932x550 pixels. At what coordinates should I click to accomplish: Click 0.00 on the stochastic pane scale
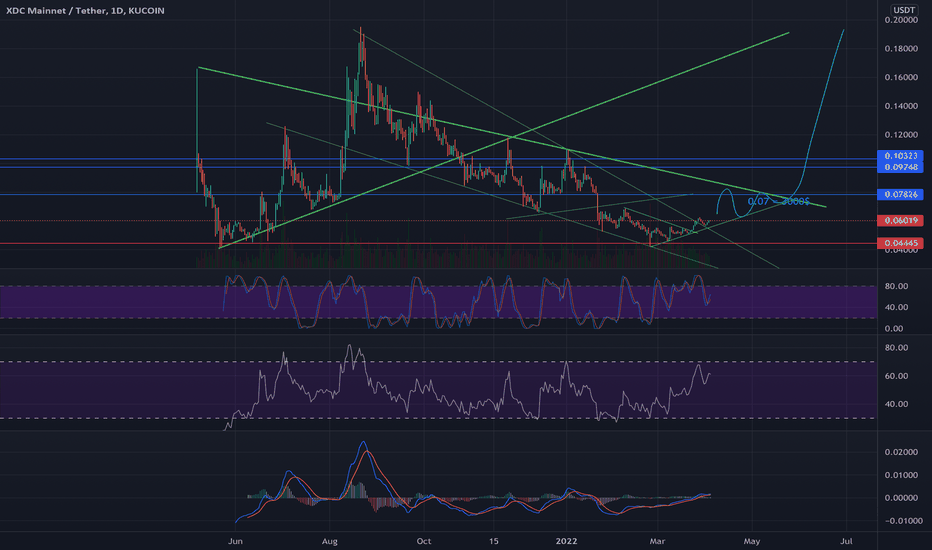(894, 329)
